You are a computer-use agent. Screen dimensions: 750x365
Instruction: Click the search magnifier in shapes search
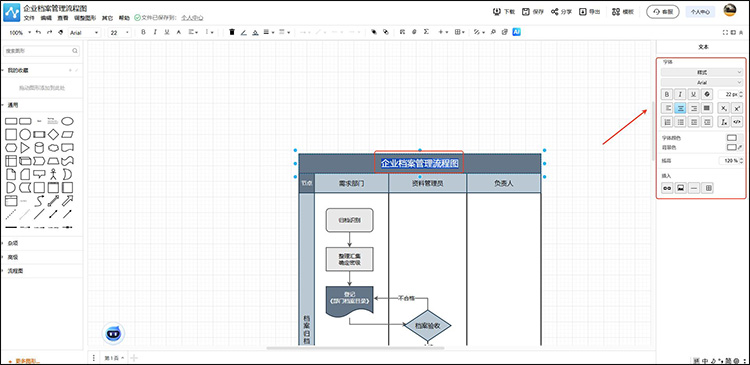click(75, 51)
